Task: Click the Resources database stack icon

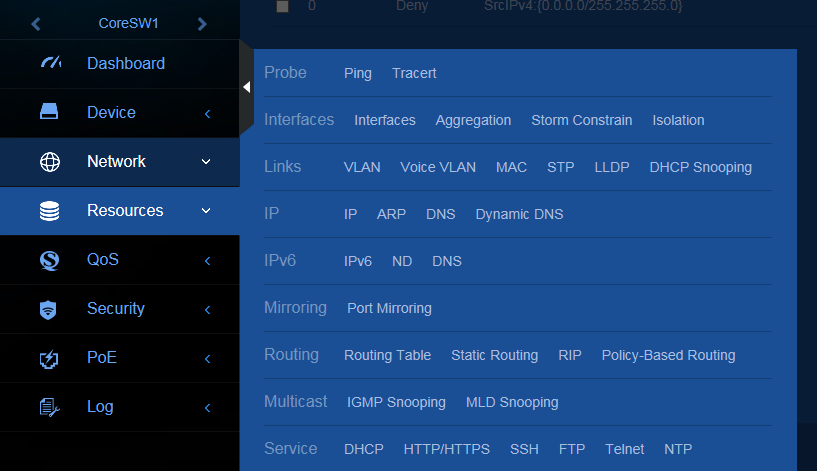Action: pyautogui.click(x=49, y=211)
